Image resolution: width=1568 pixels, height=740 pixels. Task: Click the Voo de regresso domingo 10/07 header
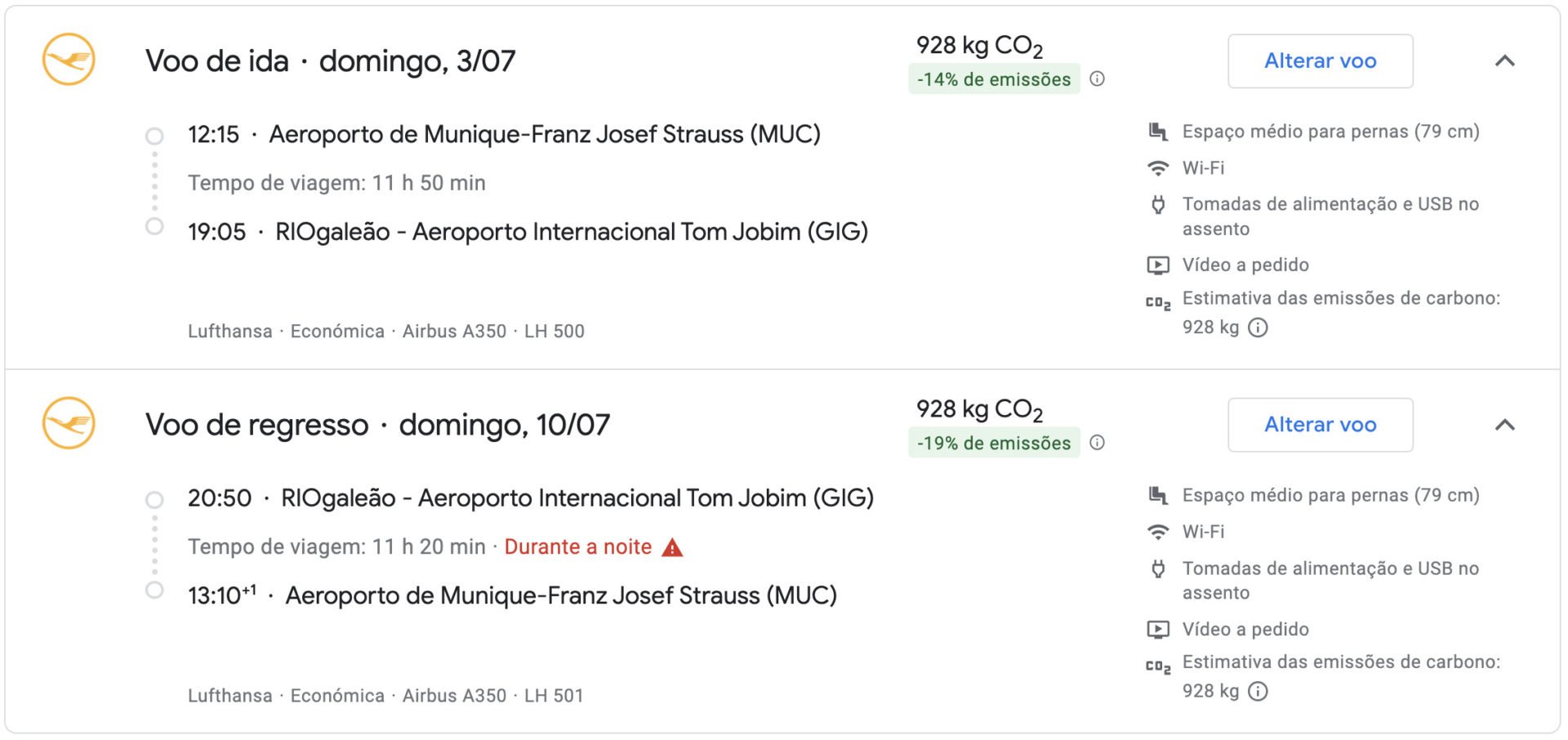pyautogui.click(x=377, y=425)
